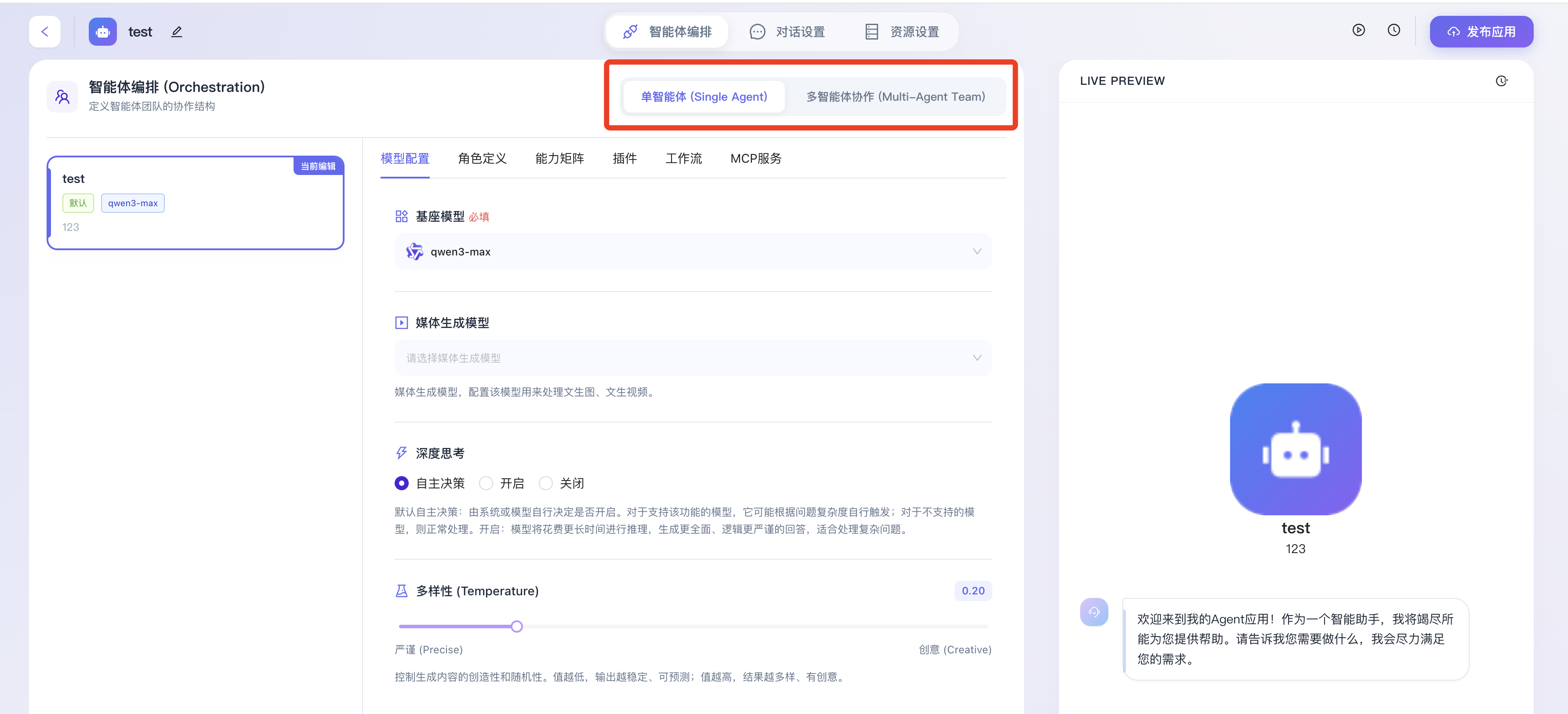This screenshot has height=714, width=1568.
Task: Click the blue robot app icon in header
Action: 103,32
